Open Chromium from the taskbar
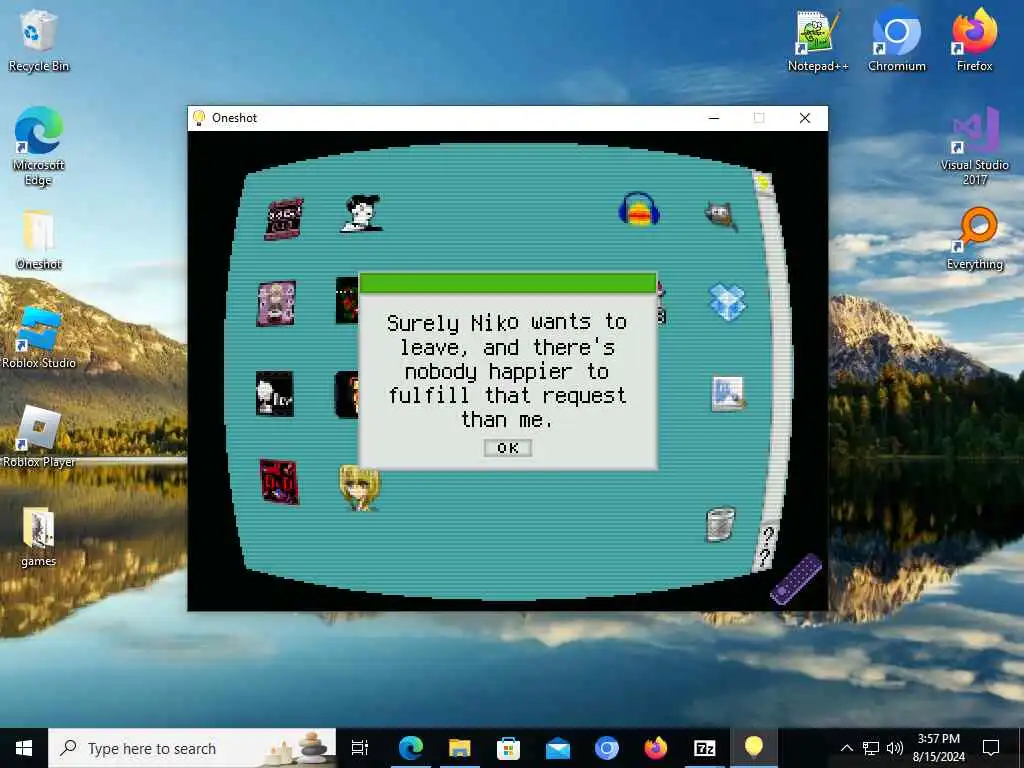The width and height of the screenshot is (1024, 768). [x=607, y=748]
